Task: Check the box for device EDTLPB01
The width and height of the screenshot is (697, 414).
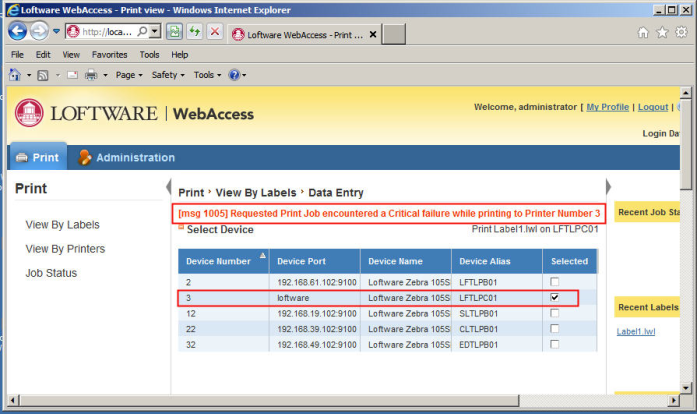Action: coord(554,344)
